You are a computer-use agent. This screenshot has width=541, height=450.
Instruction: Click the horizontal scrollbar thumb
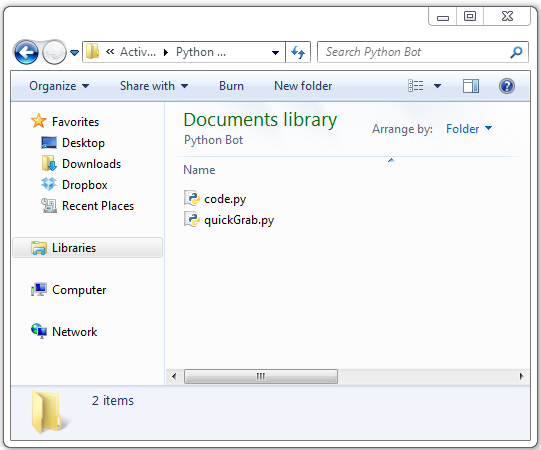tap(261, 376)
